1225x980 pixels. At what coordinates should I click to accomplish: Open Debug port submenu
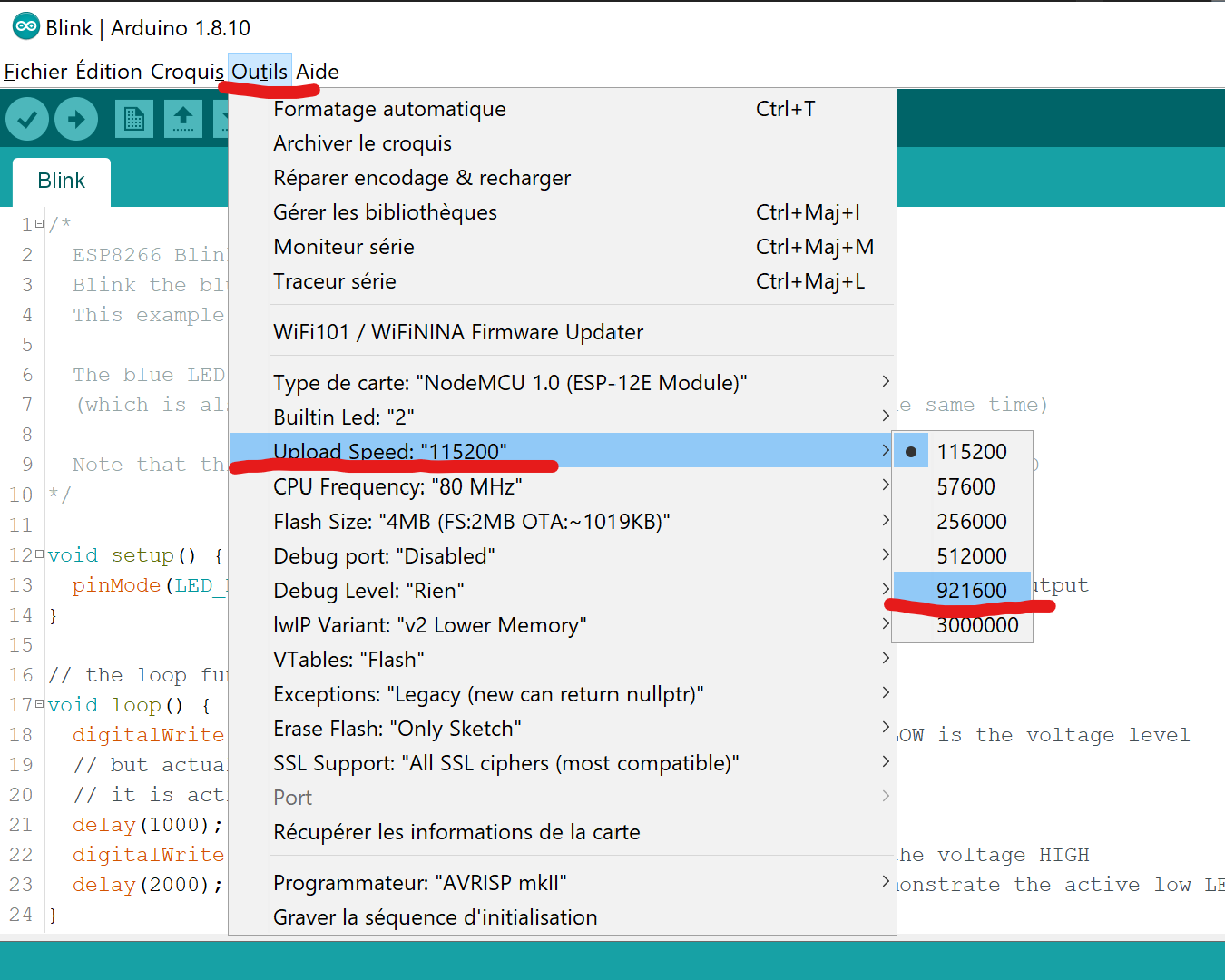pos(563,555)
